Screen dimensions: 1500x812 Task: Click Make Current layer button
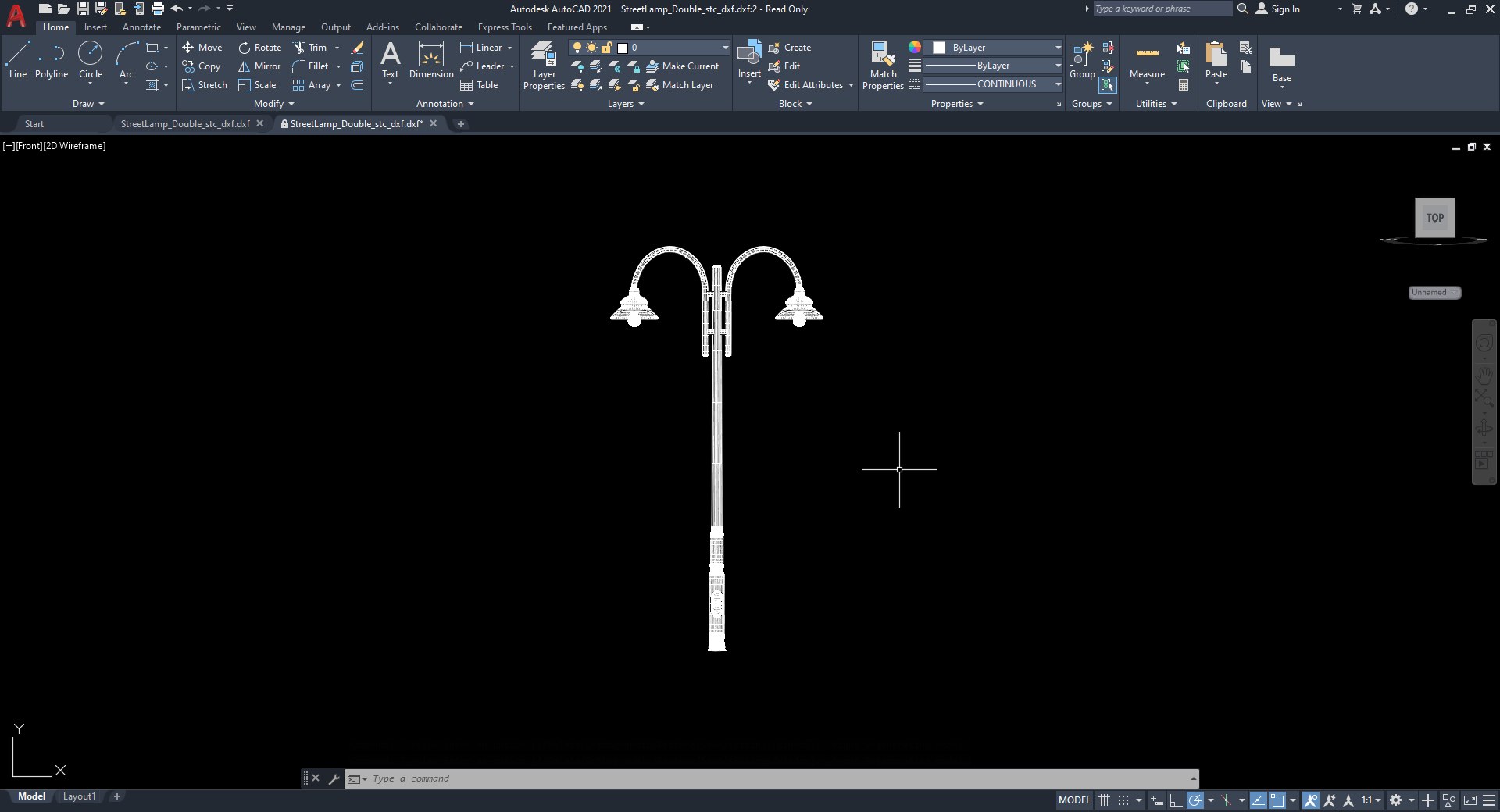point(682,66)
